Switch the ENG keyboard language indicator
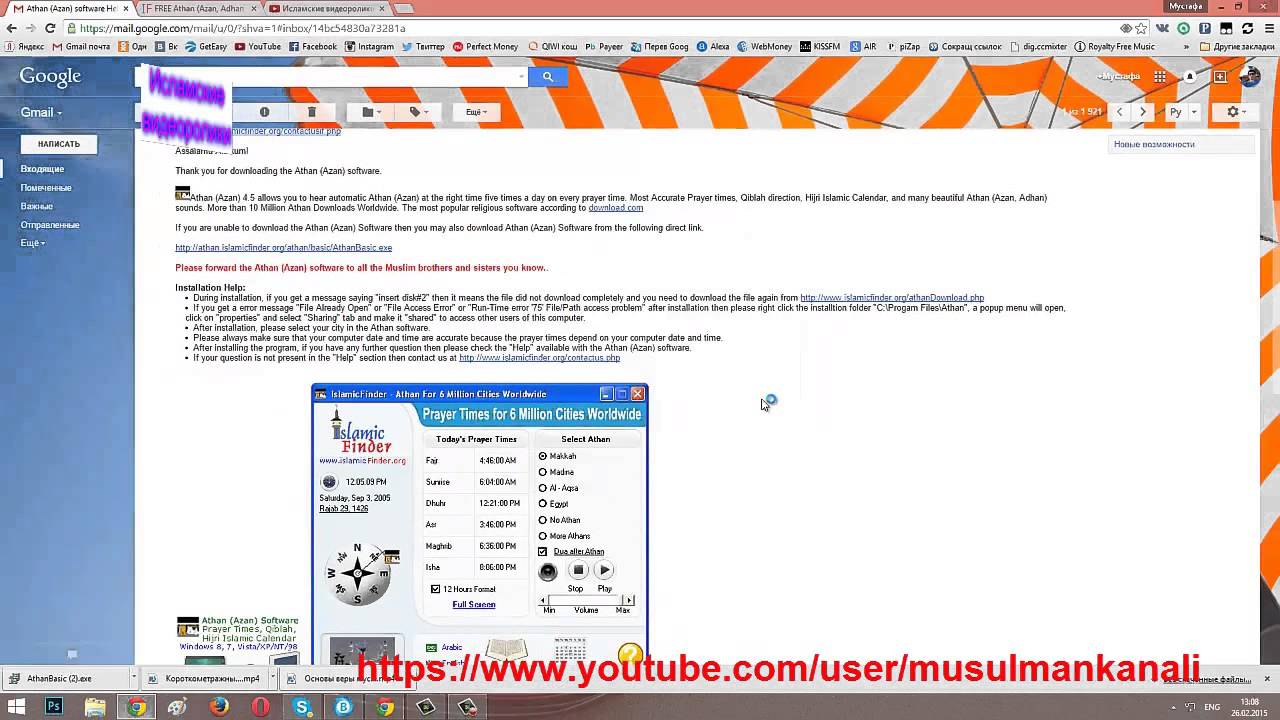This screenshot has height=720, width=1280. (x=1211, y=707)
